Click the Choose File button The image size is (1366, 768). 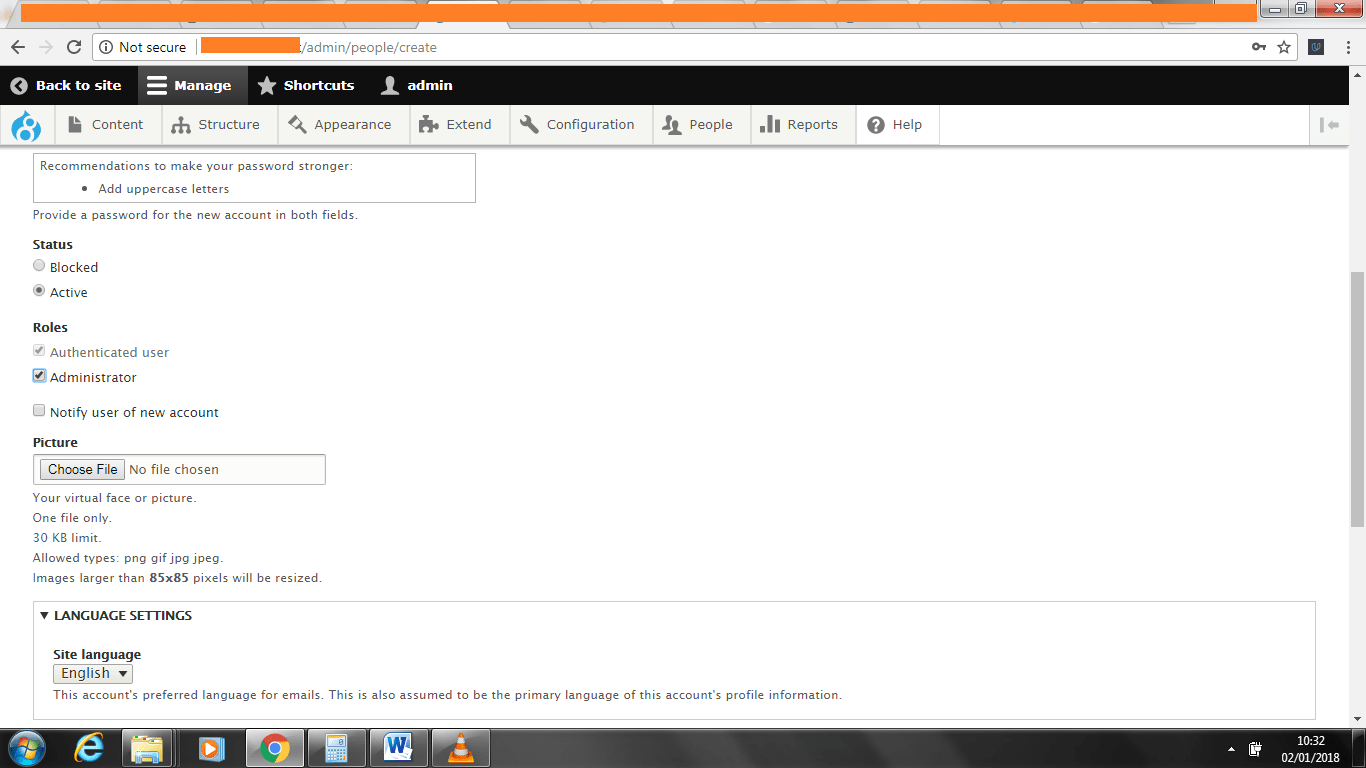pos(82,470)
